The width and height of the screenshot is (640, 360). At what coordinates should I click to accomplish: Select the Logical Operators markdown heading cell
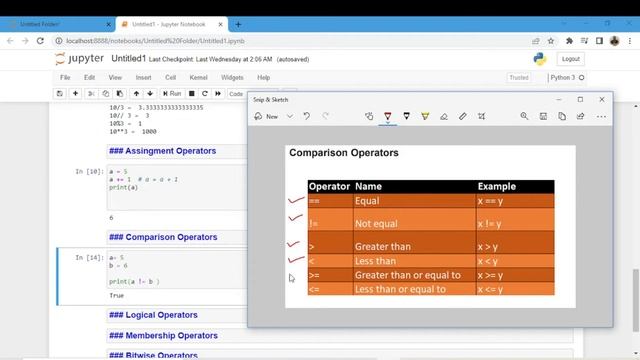(177, 315)
